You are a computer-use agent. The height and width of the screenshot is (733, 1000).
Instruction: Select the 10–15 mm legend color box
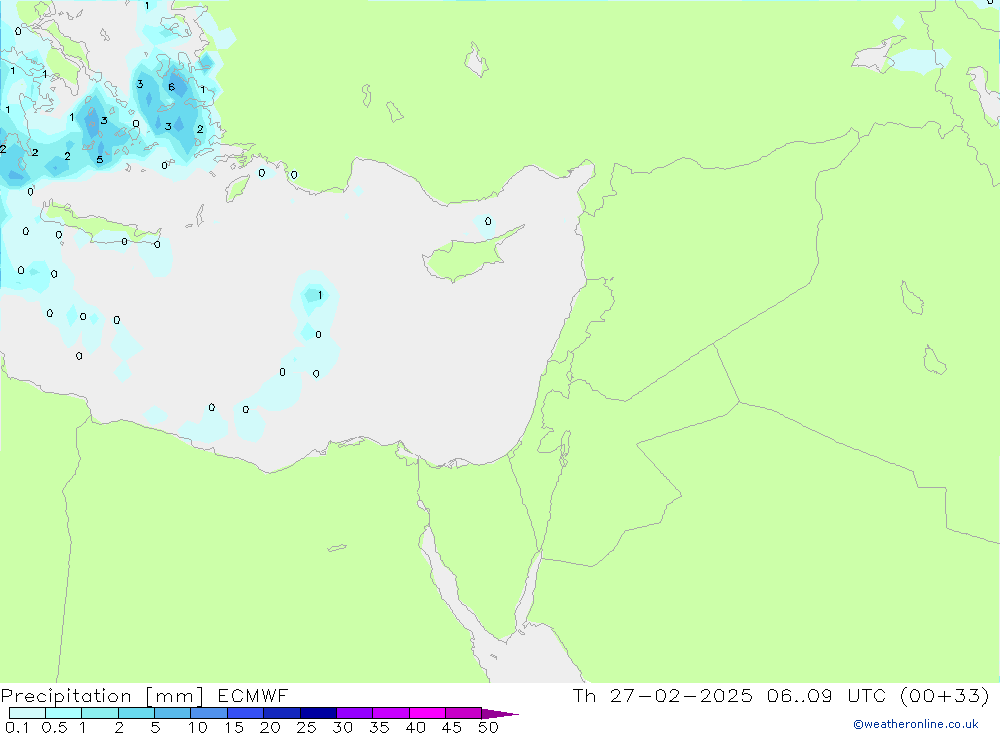point(209,713)
